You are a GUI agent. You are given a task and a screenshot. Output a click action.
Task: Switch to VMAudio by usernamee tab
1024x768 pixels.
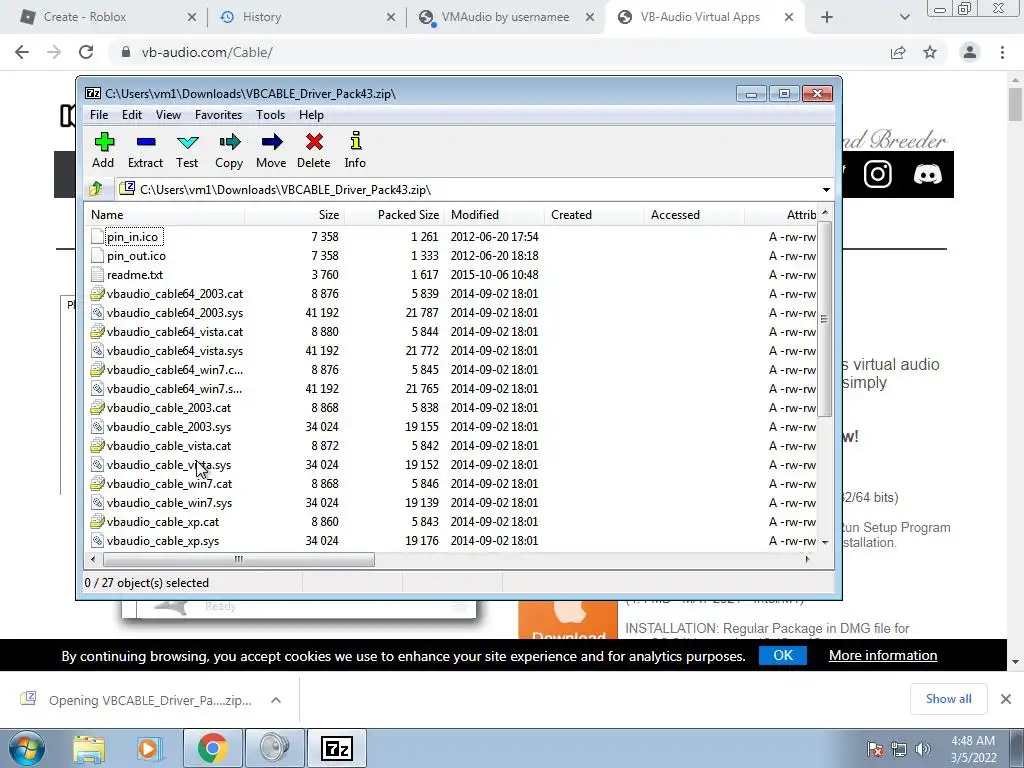[x=506, y=17]
